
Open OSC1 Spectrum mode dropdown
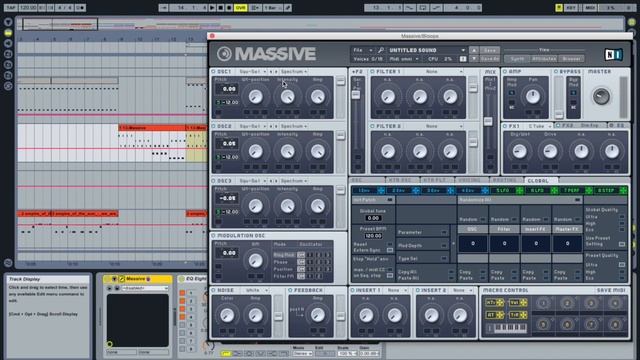click(x=294, y=71)
